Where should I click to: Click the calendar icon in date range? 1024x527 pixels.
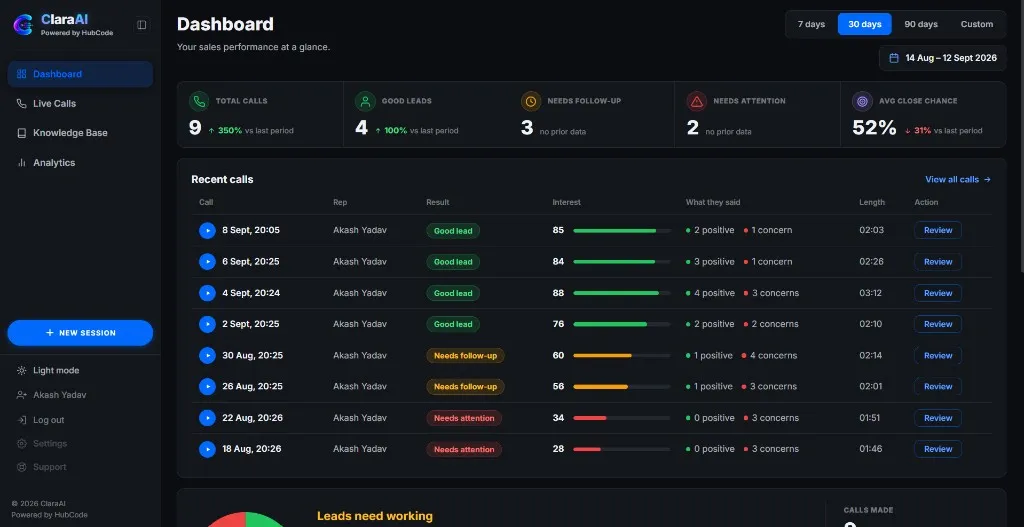coord(894,58)
